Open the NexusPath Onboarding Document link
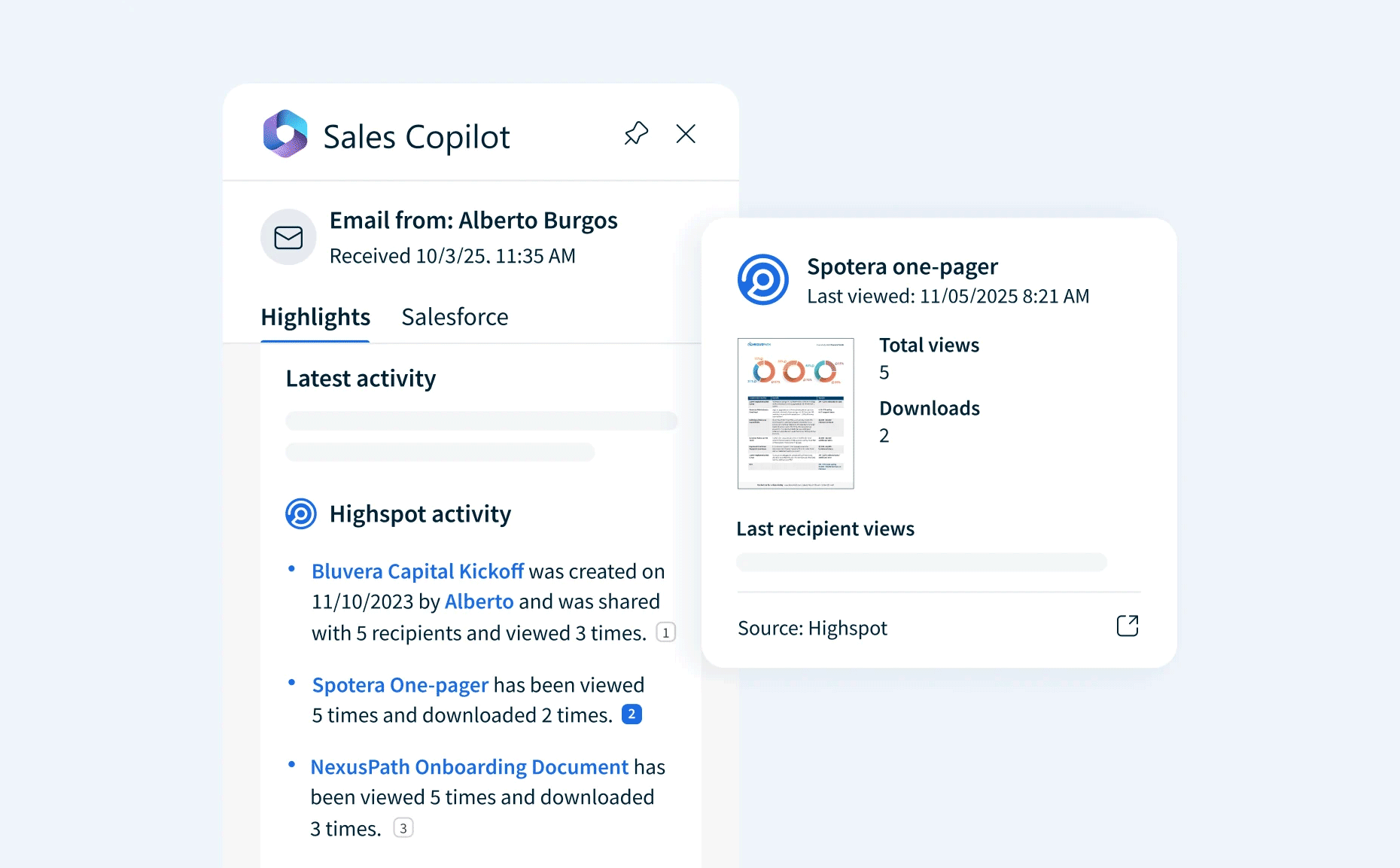This screenshot has width=1400, height=868. [470, 767]
